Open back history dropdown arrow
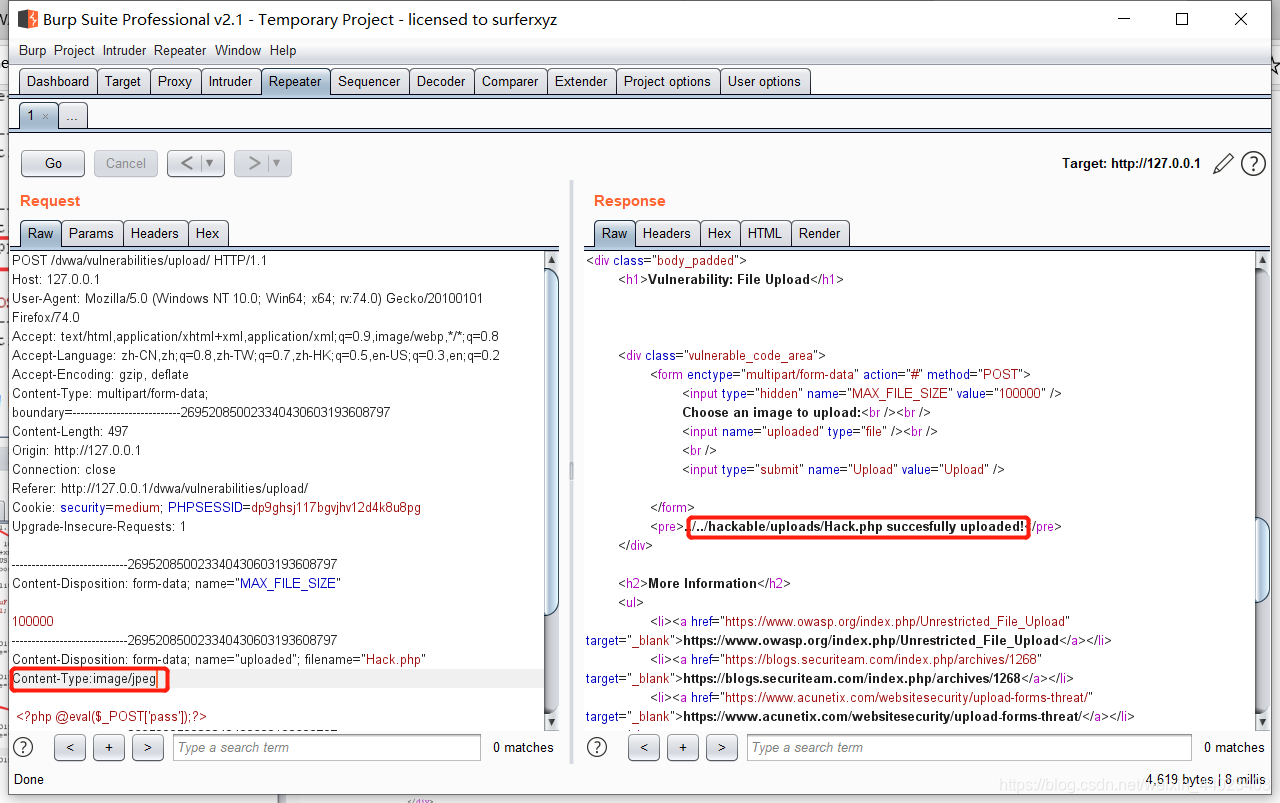 (211, 163)
